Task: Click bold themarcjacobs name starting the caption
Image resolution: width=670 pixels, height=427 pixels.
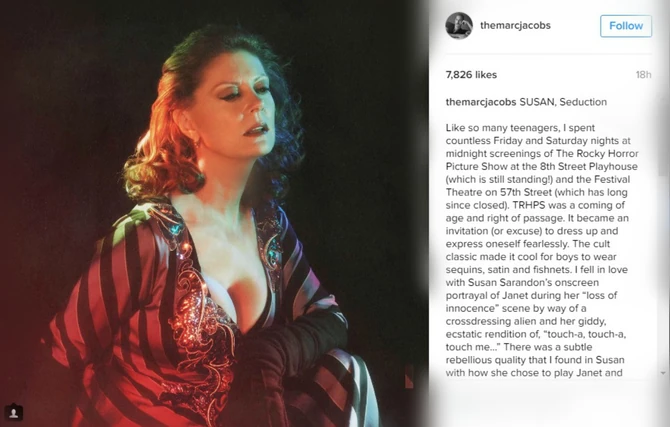Action: pos(481,102)
